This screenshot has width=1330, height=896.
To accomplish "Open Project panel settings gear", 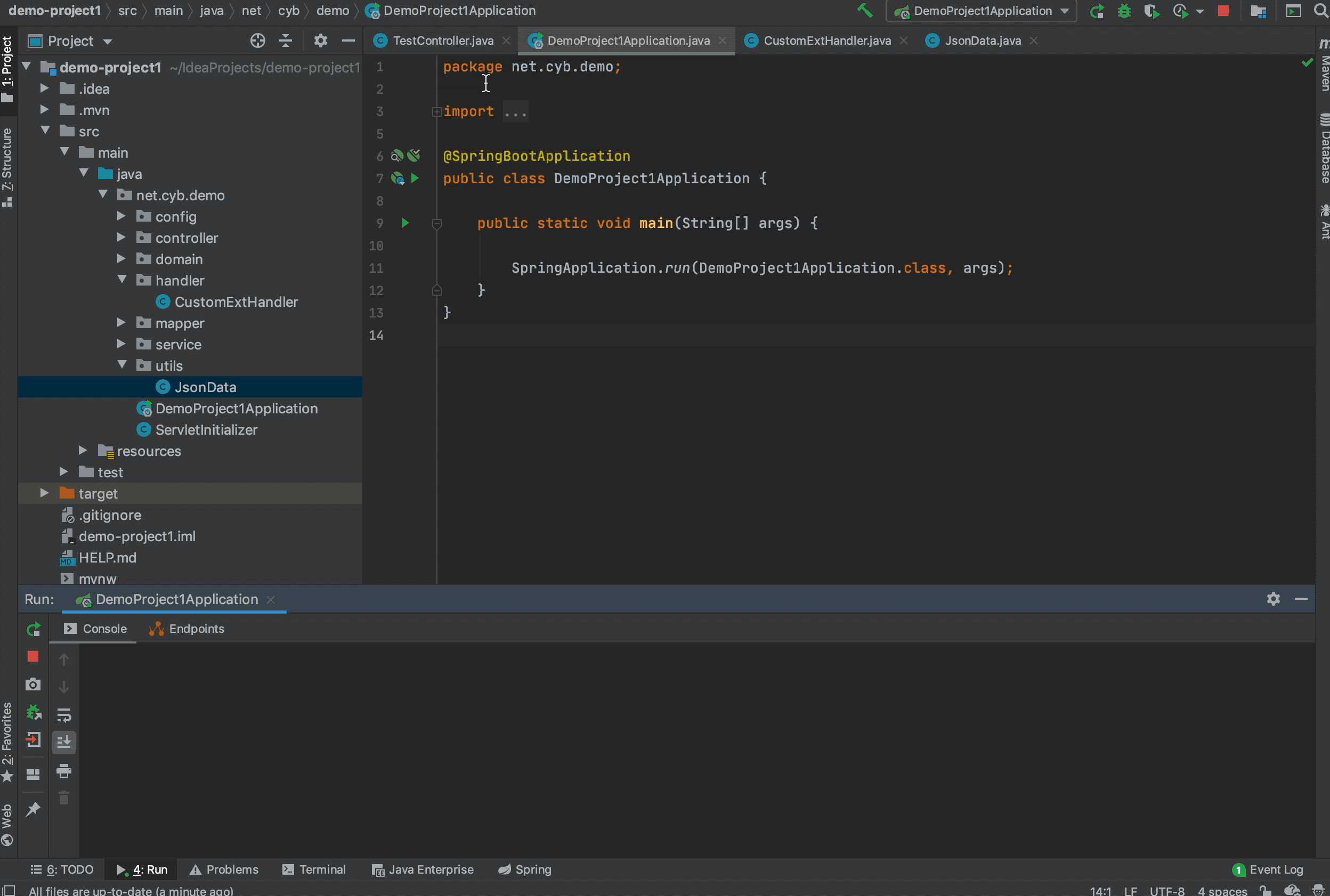I will tap(320, 40).
